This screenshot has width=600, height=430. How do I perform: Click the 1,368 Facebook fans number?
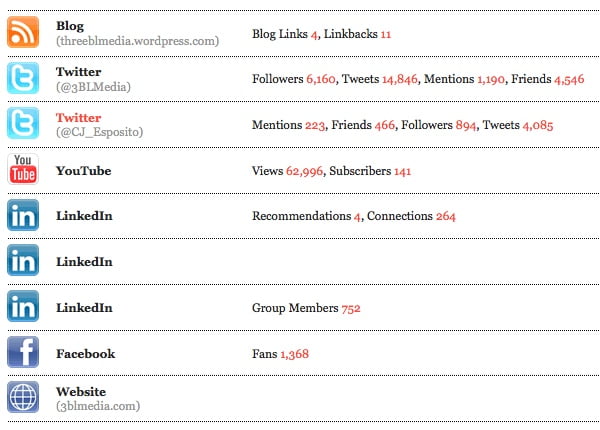[x=295, y=354]
